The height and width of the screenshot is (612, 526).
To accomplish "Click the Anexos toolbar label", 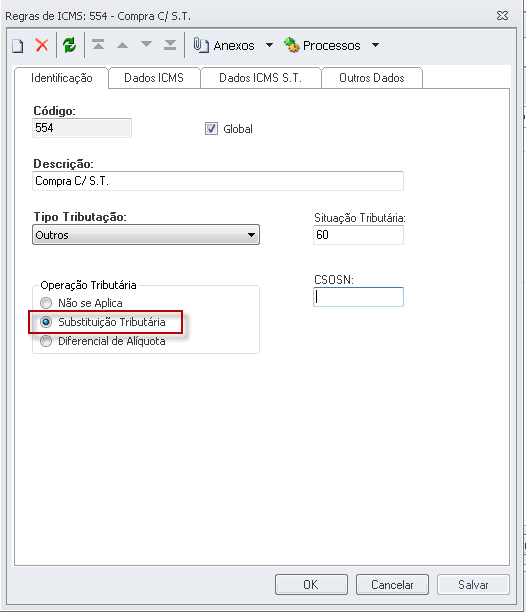I will [234, 46].
